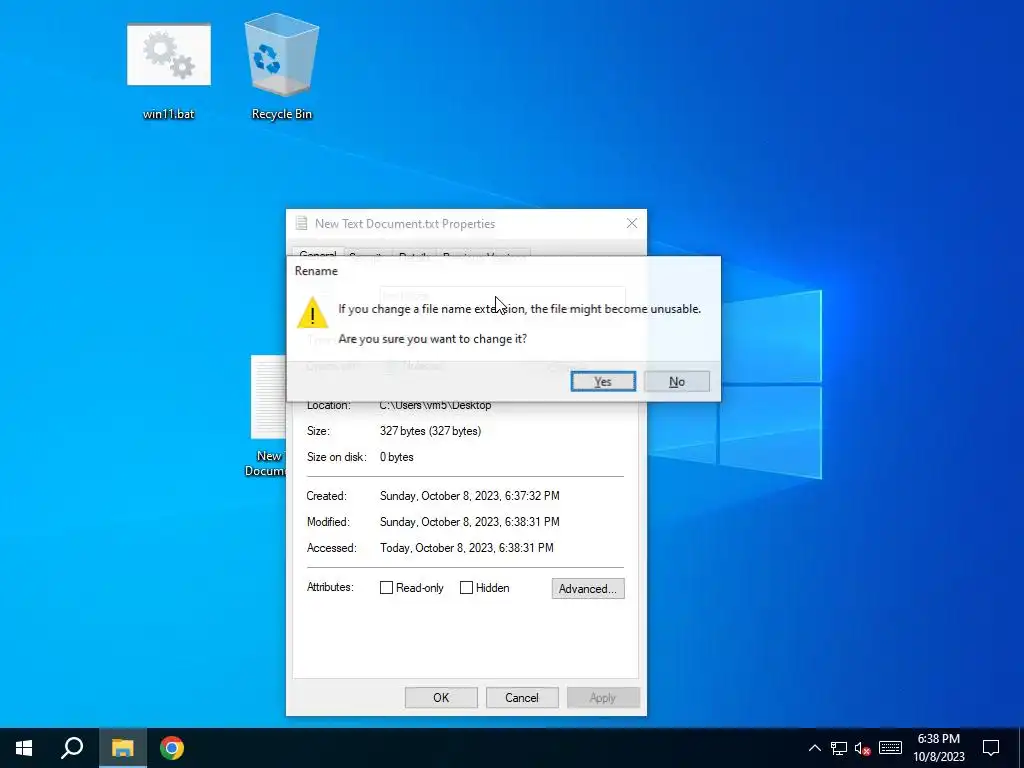
Task: Click 'New Text Document.txt Properties' title text
Action: (405, 223)
